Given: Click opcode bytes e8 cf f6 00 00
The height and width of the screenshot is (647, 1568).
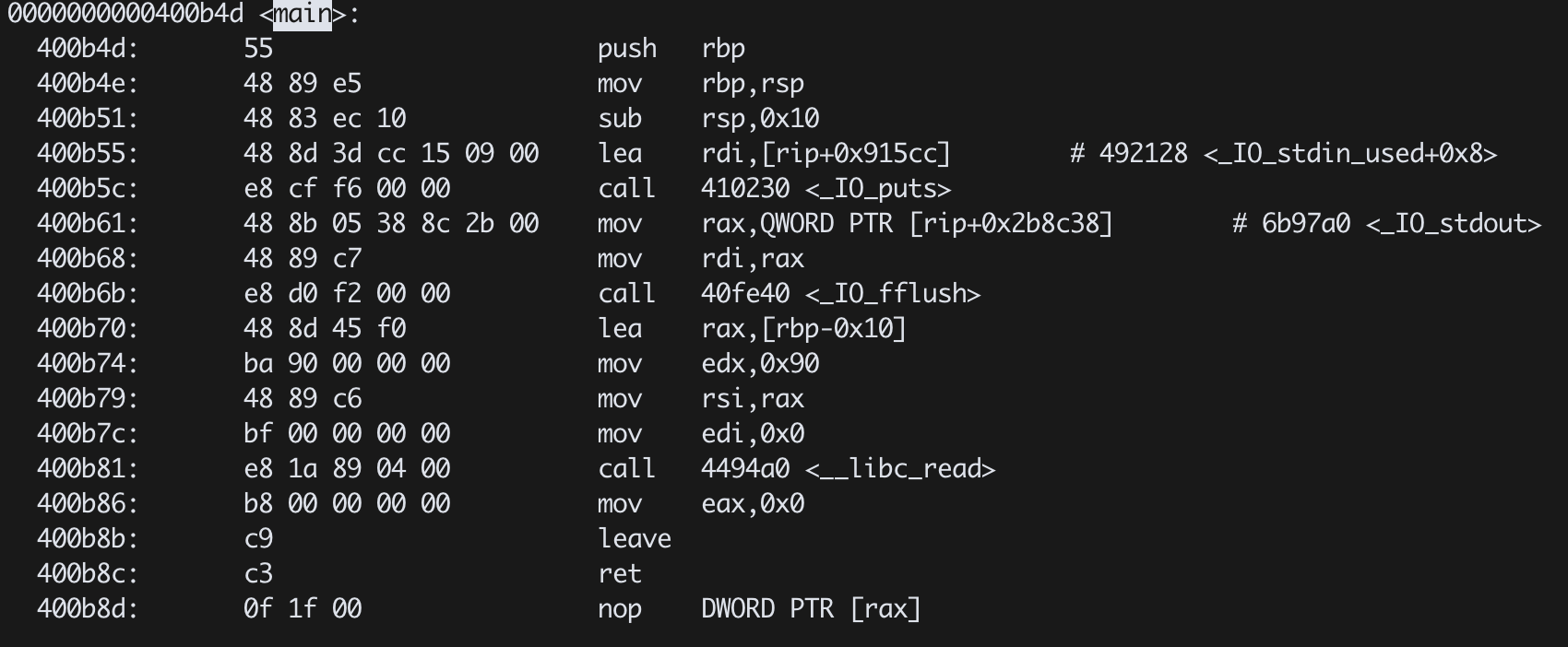Looking at the screenshot, I should (347, 189).
